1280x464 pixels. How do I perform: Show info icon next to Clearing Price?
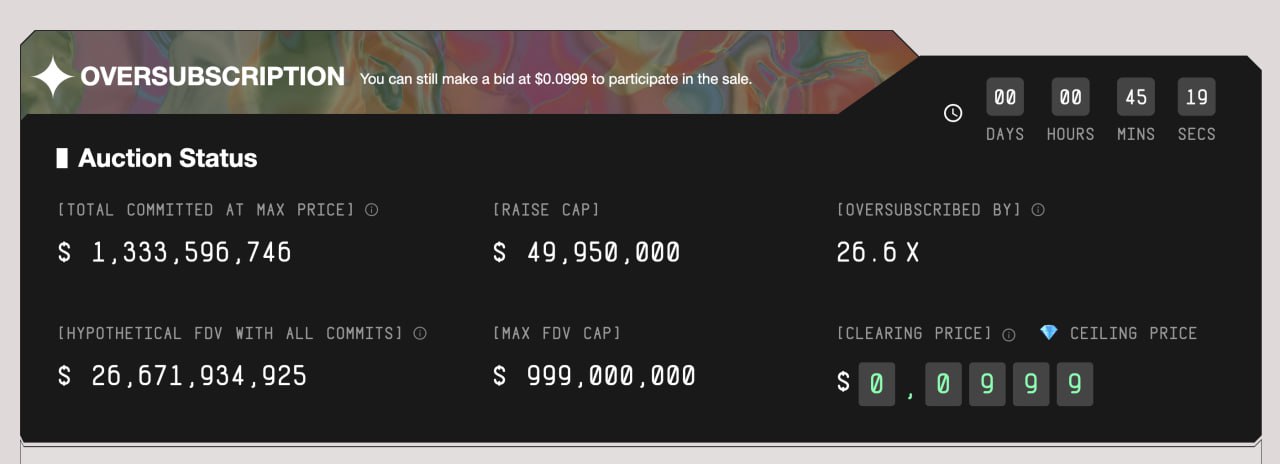[1009, 334]
